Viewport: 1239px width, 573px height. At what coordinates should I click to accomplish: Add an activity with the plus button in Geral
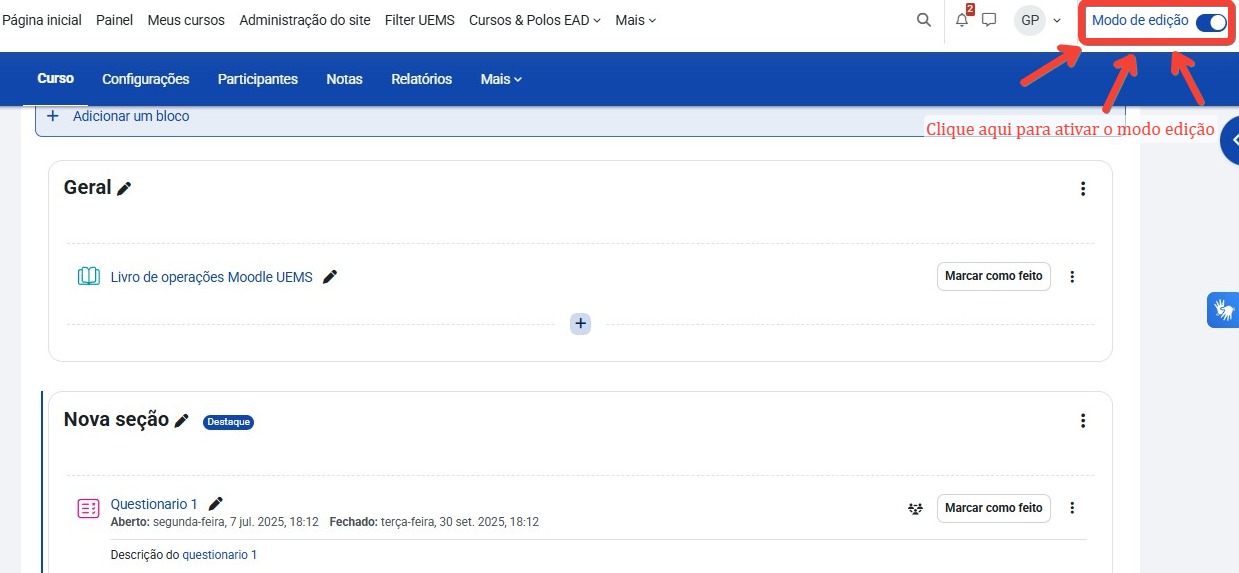point(581,324)
